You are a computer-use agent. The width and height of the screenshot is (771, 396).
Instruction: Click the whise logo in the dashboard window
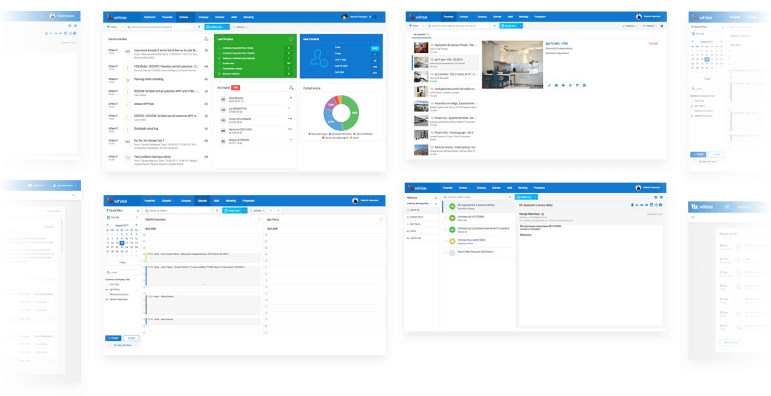click(118, 17)
